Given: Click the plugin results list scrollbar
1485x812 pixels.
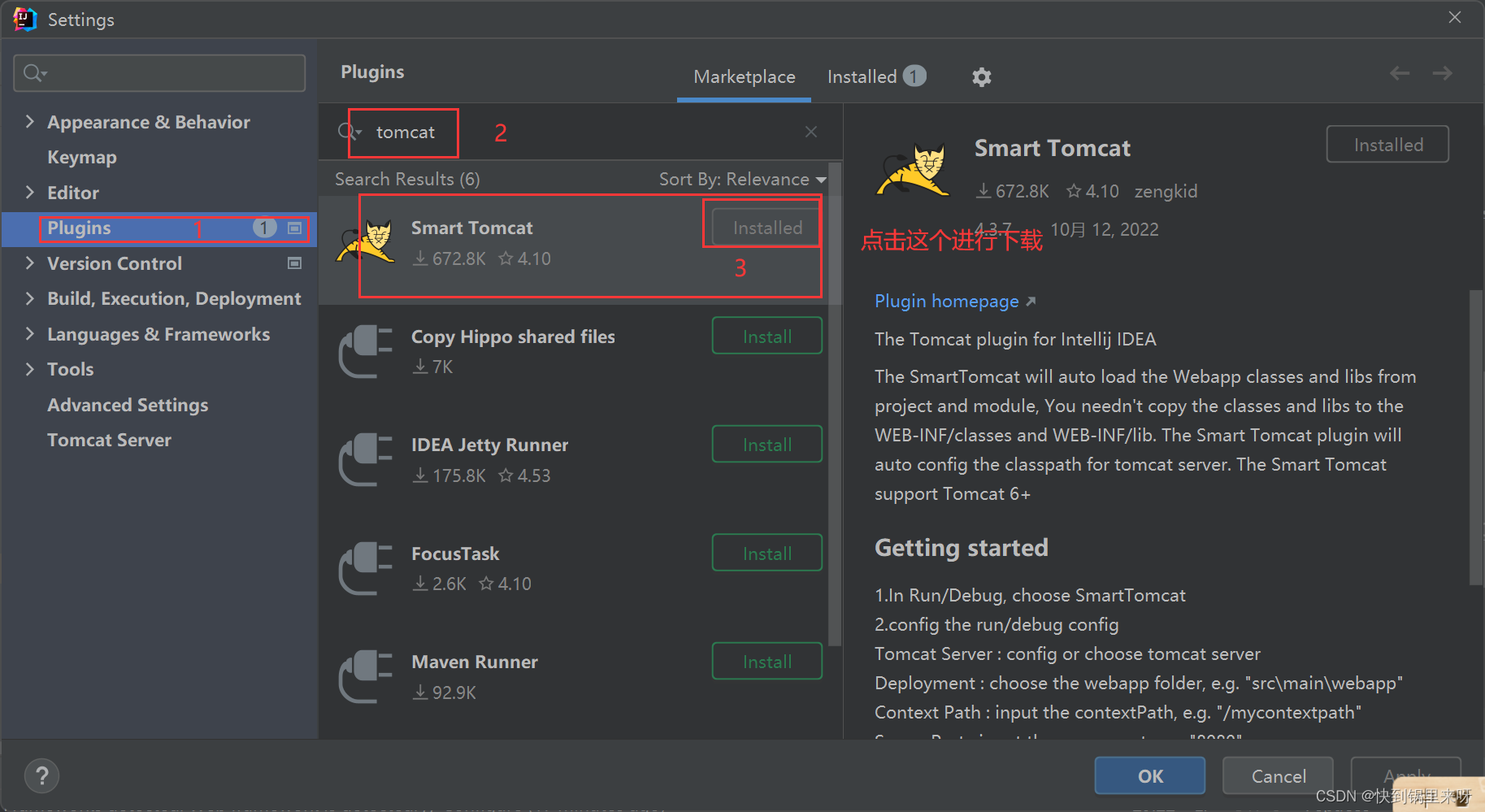Looking at the screenshot, I should point(834,402).
